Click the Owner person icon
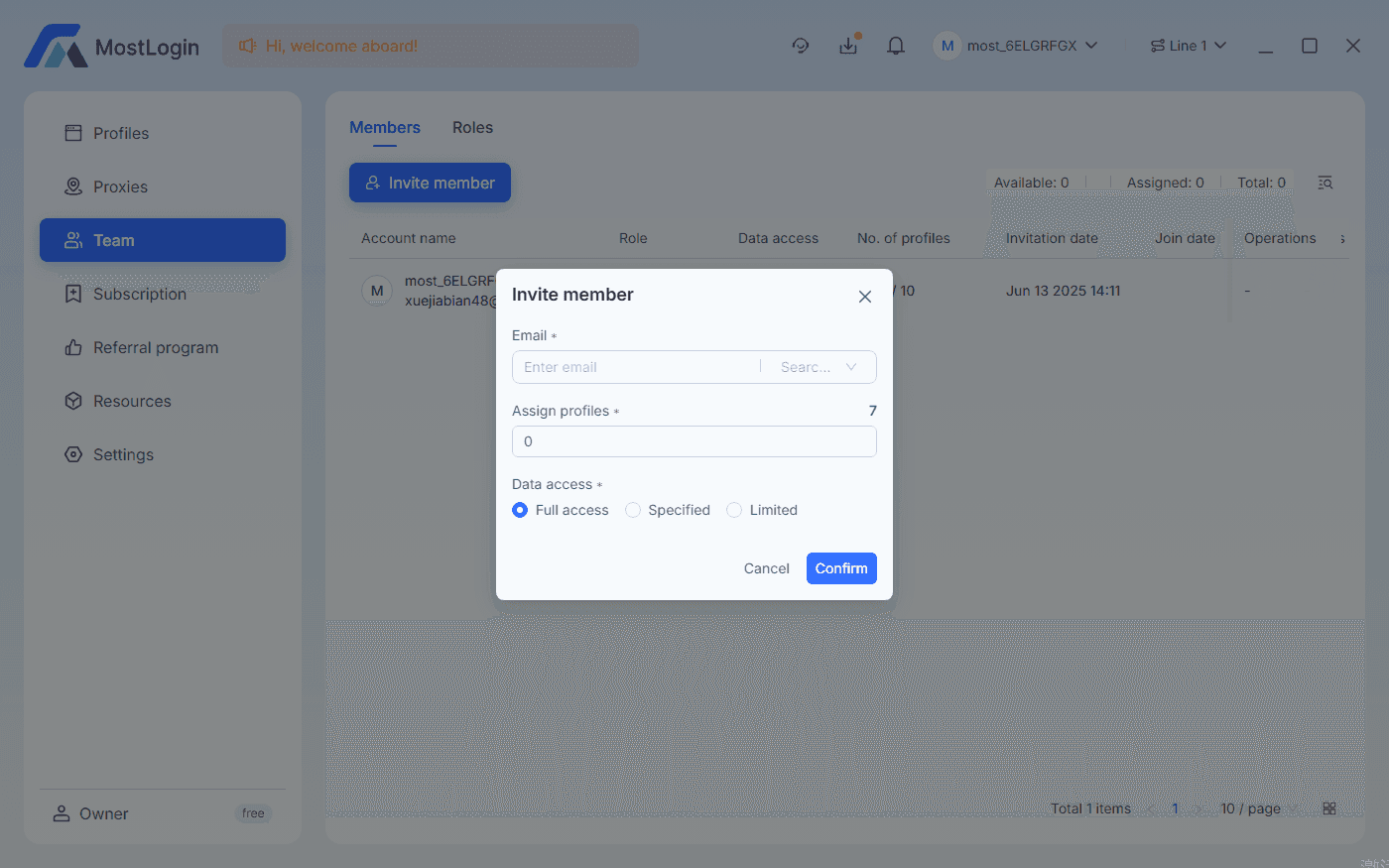 [x=61, y=813]
